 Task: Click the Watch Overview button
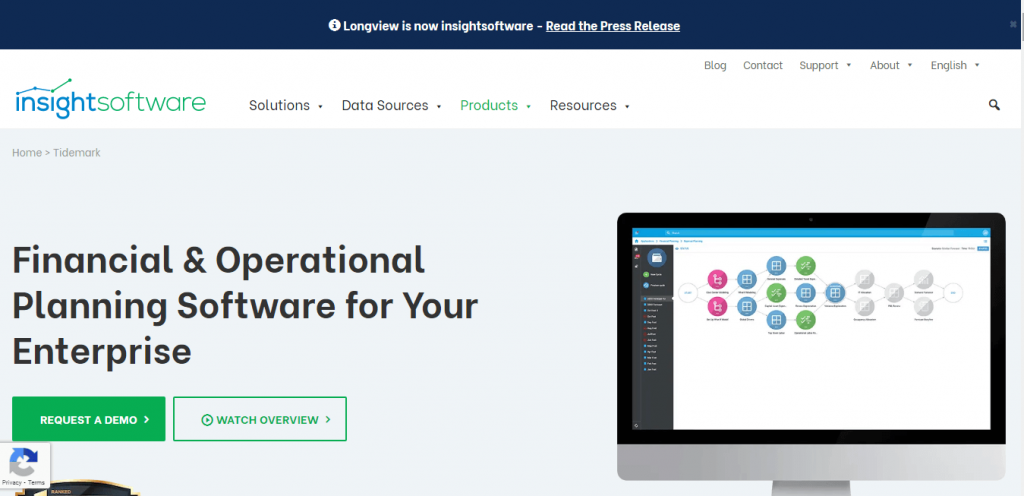pos(260,419)
